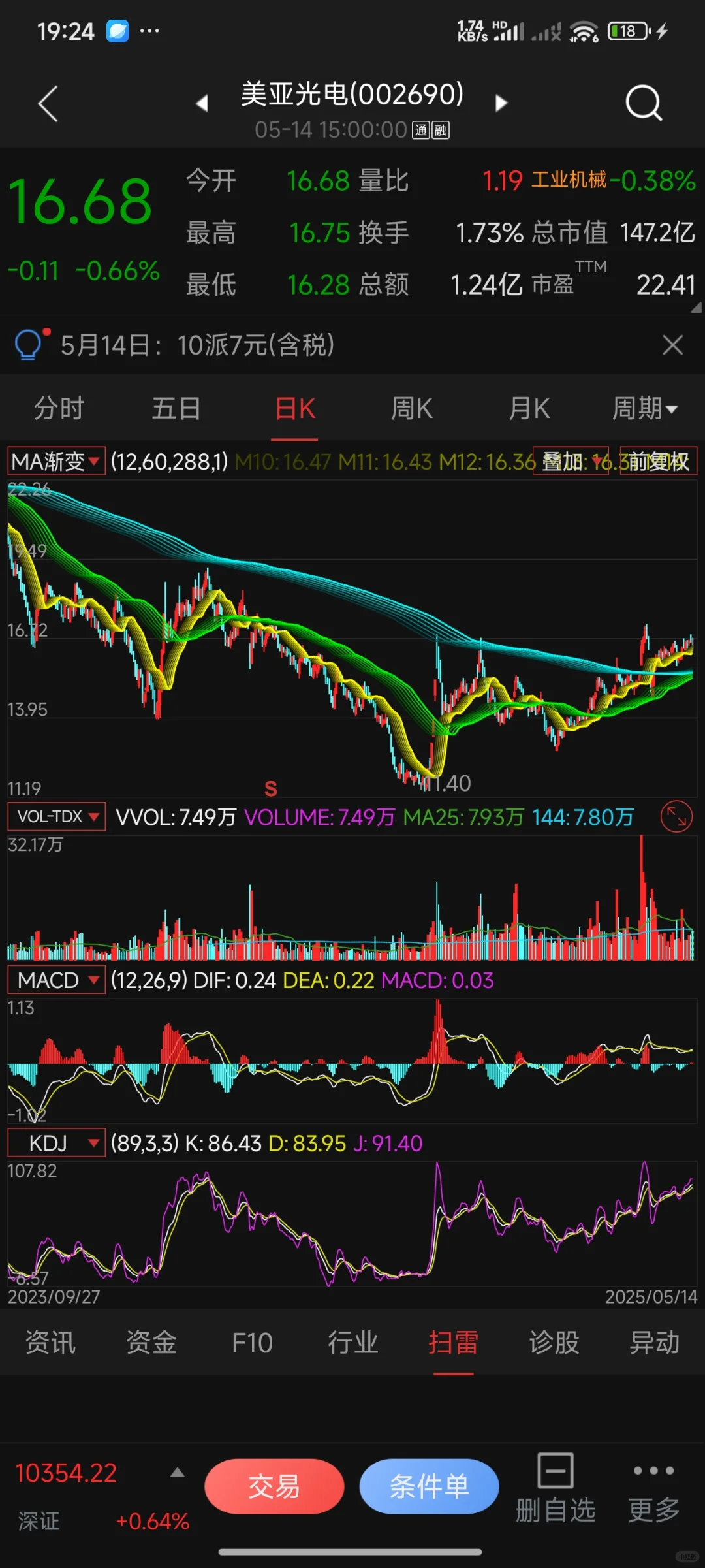Image resolution: width=705 pixels, height=1568 pixels.
Task: Tap 总市值 147.2亿 value
Action: coord(657,232)
